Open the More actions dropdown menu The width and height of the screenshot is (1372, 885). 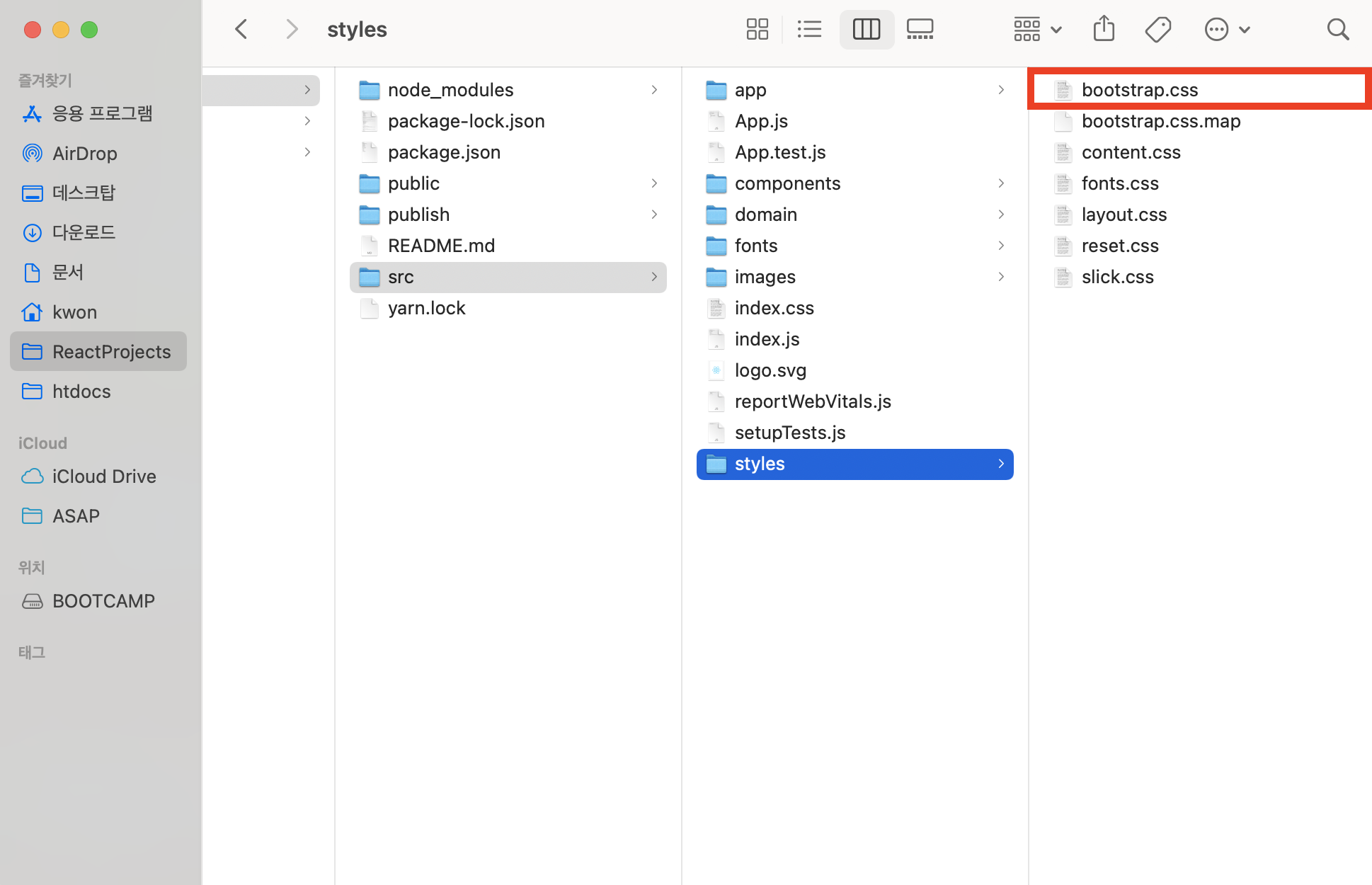pyautogui.click(x=1227, y=29)
